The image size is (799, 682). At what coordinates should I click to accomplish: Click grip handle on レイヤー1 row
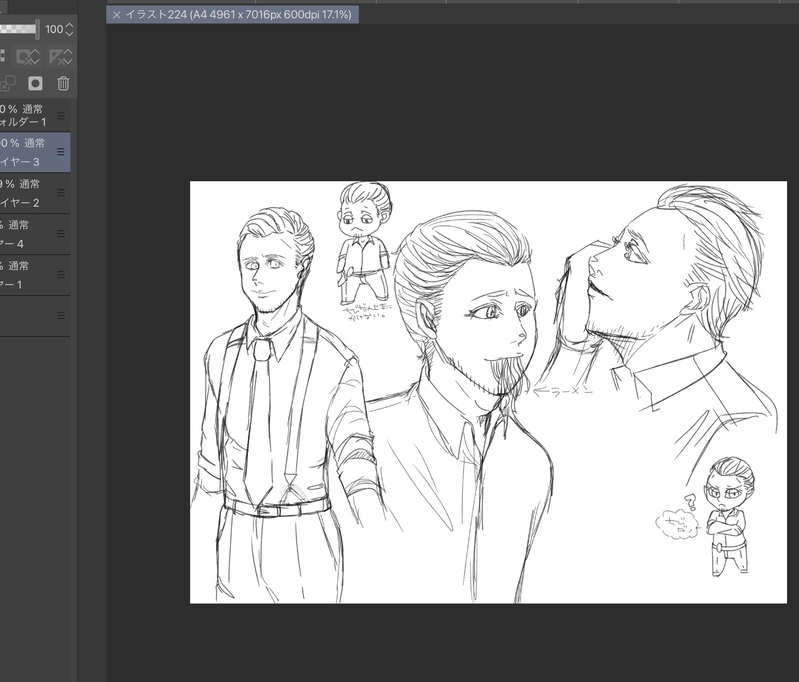(61, 275)
